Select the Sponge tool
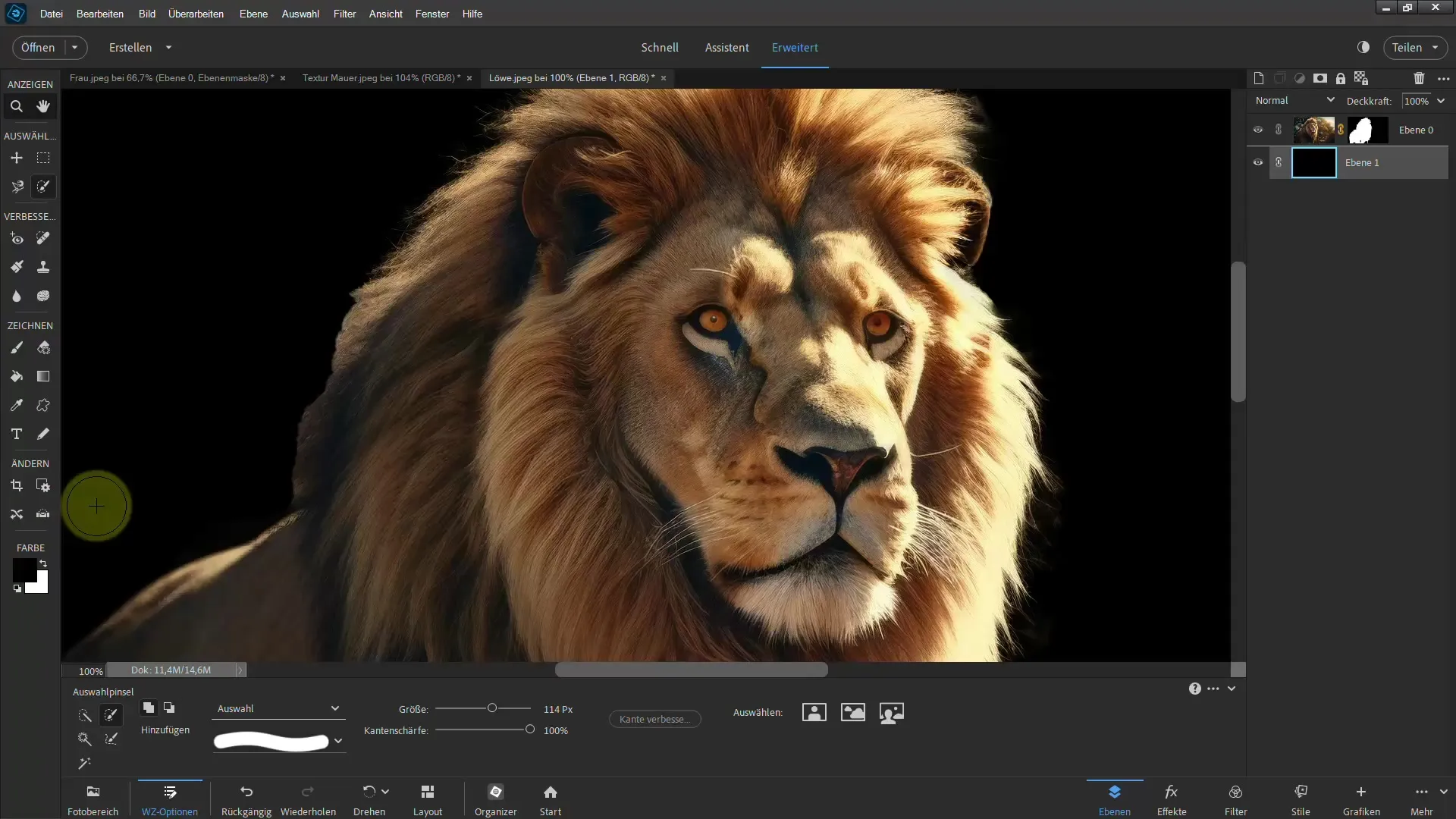Image resolution: width=1456 pixels, height=819 pixels. coord(43,296)
